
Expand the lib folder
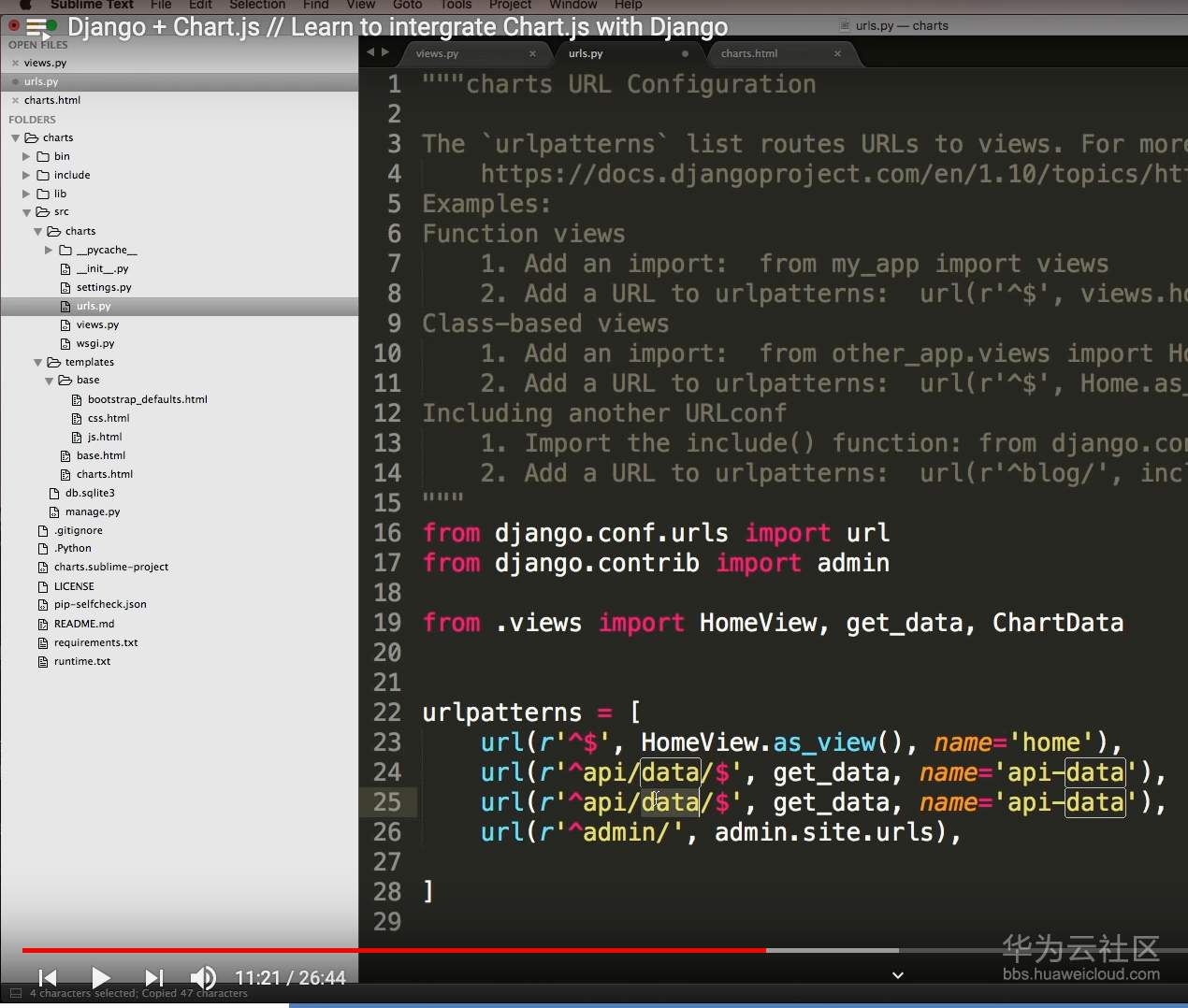[26, 194]
